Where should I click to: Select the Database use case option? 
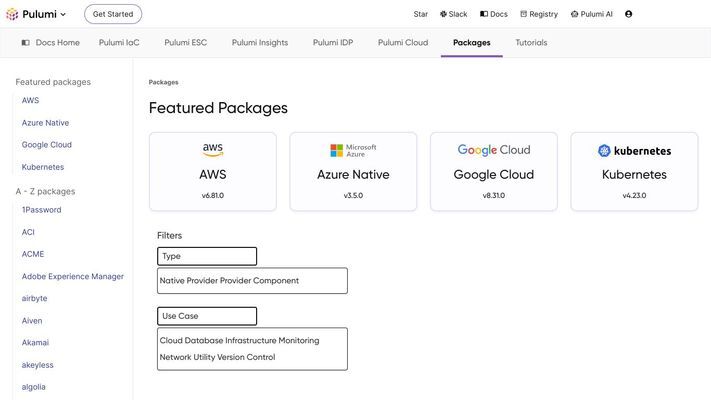click(x=204, y=341)
